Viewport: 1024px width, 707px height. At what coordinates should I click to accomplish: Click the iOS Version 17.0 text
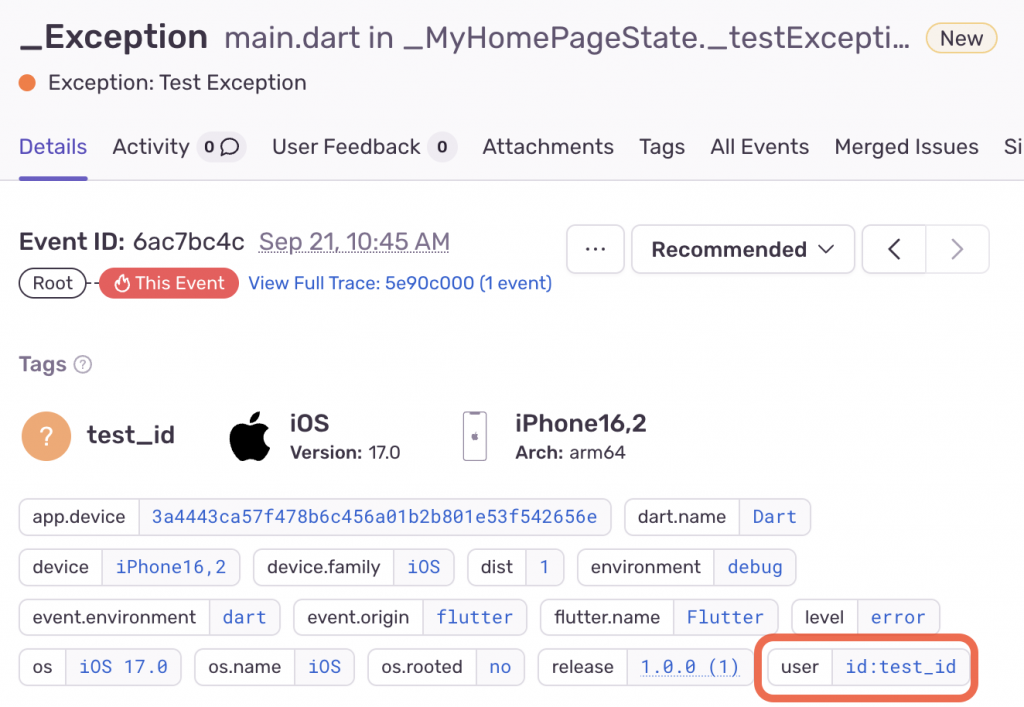click(x=345, y=453)
